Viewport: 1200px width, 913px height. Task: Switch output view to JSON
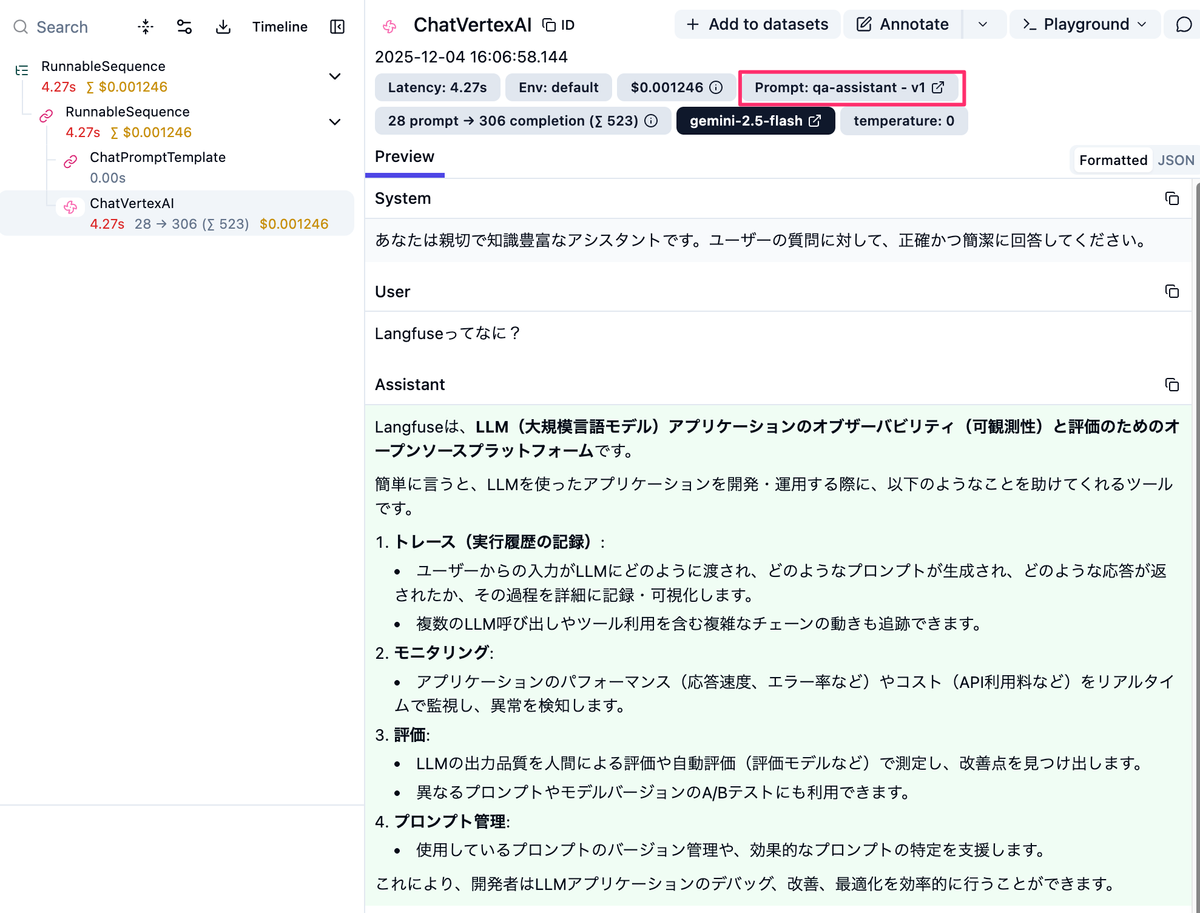pyautogui.click(x=1176, y=160)
